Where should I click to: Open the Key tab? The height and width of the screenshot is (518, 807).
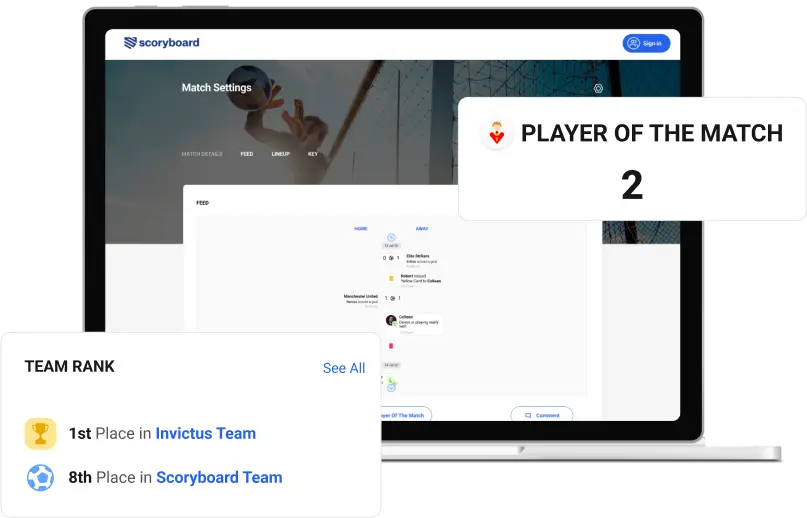tap(313, 154)
